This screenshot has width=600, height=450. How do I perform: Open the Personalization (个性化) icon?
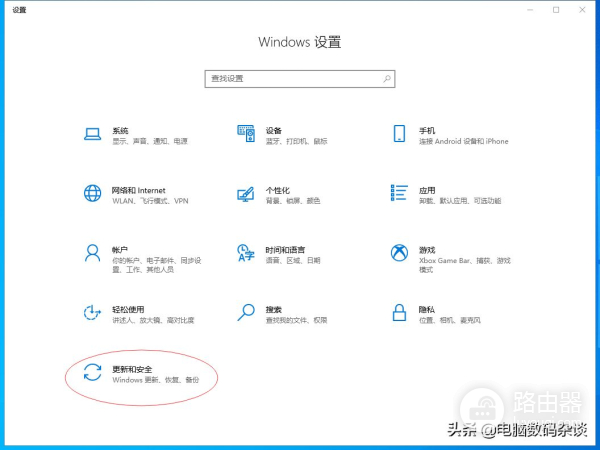[246, 194]
